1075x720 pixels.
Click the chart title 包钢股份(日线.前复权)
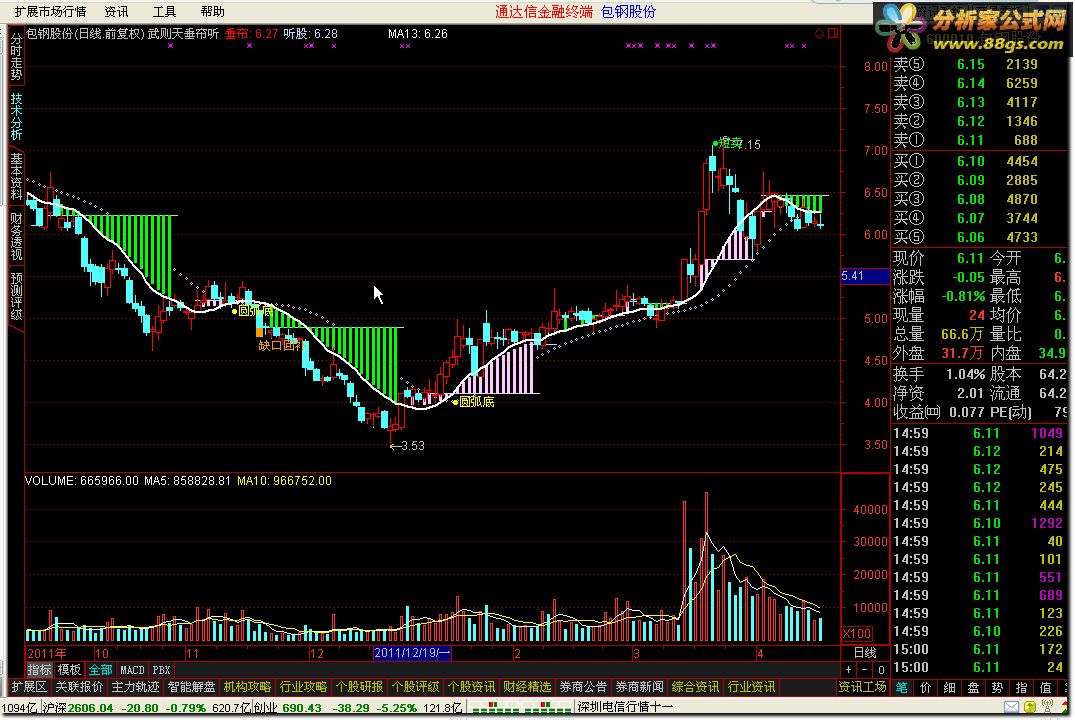pyautogui.click(x=86, y=34)
